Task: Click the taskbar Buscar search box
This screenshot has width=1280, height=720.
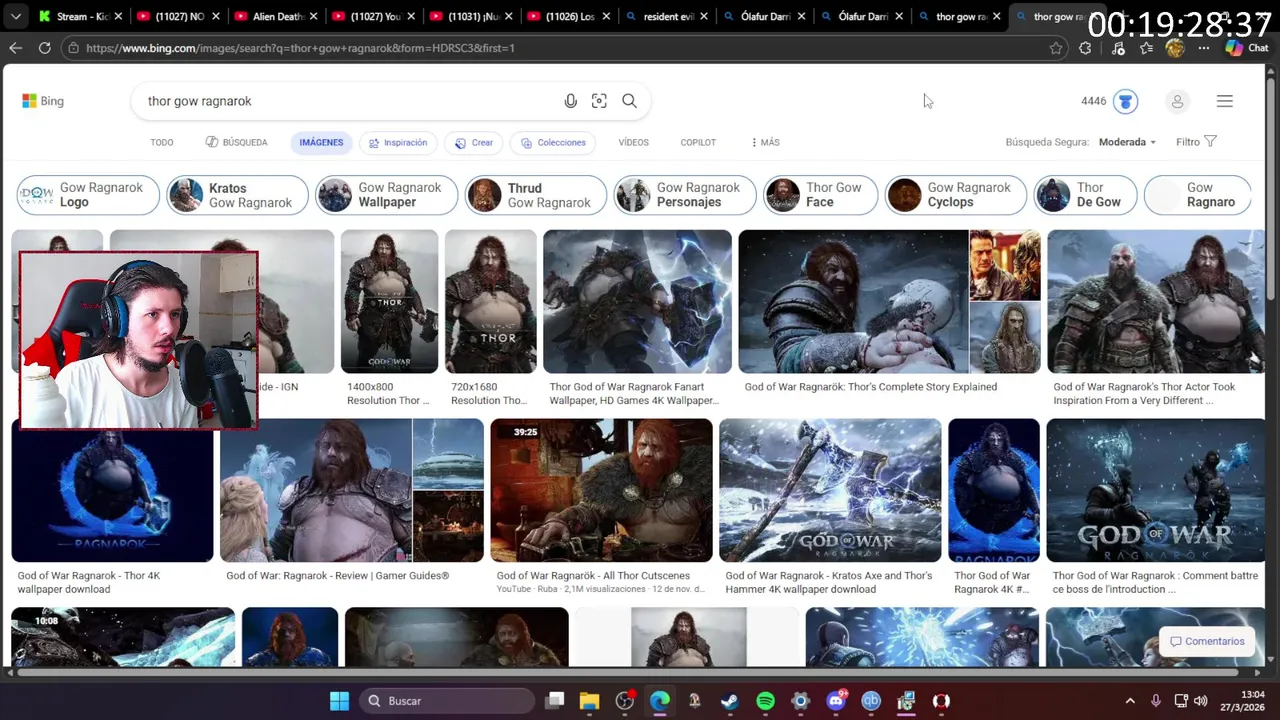Action: (x=448, y=701)
